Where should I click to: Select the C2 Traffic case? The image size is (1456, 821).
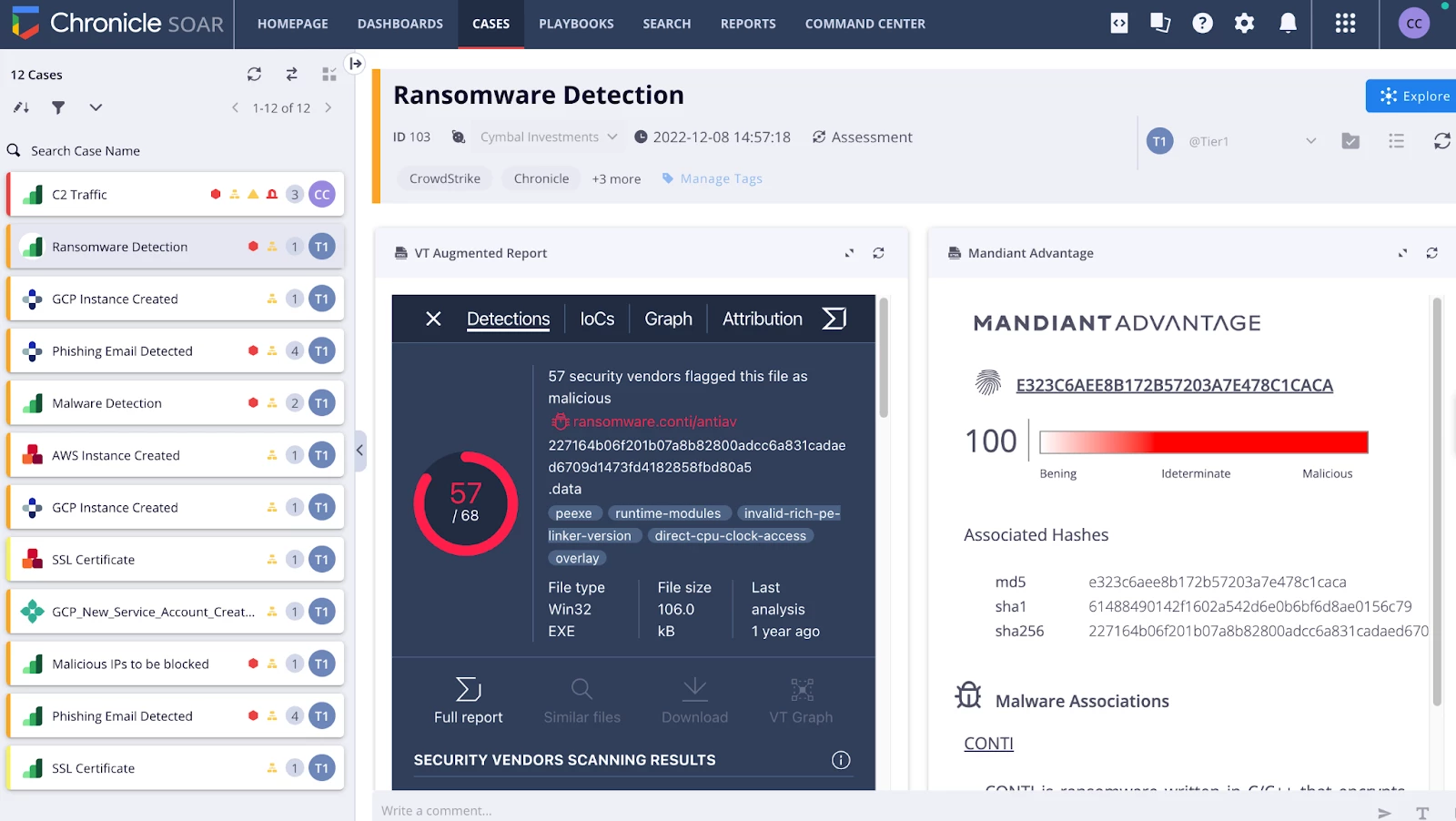176,194
